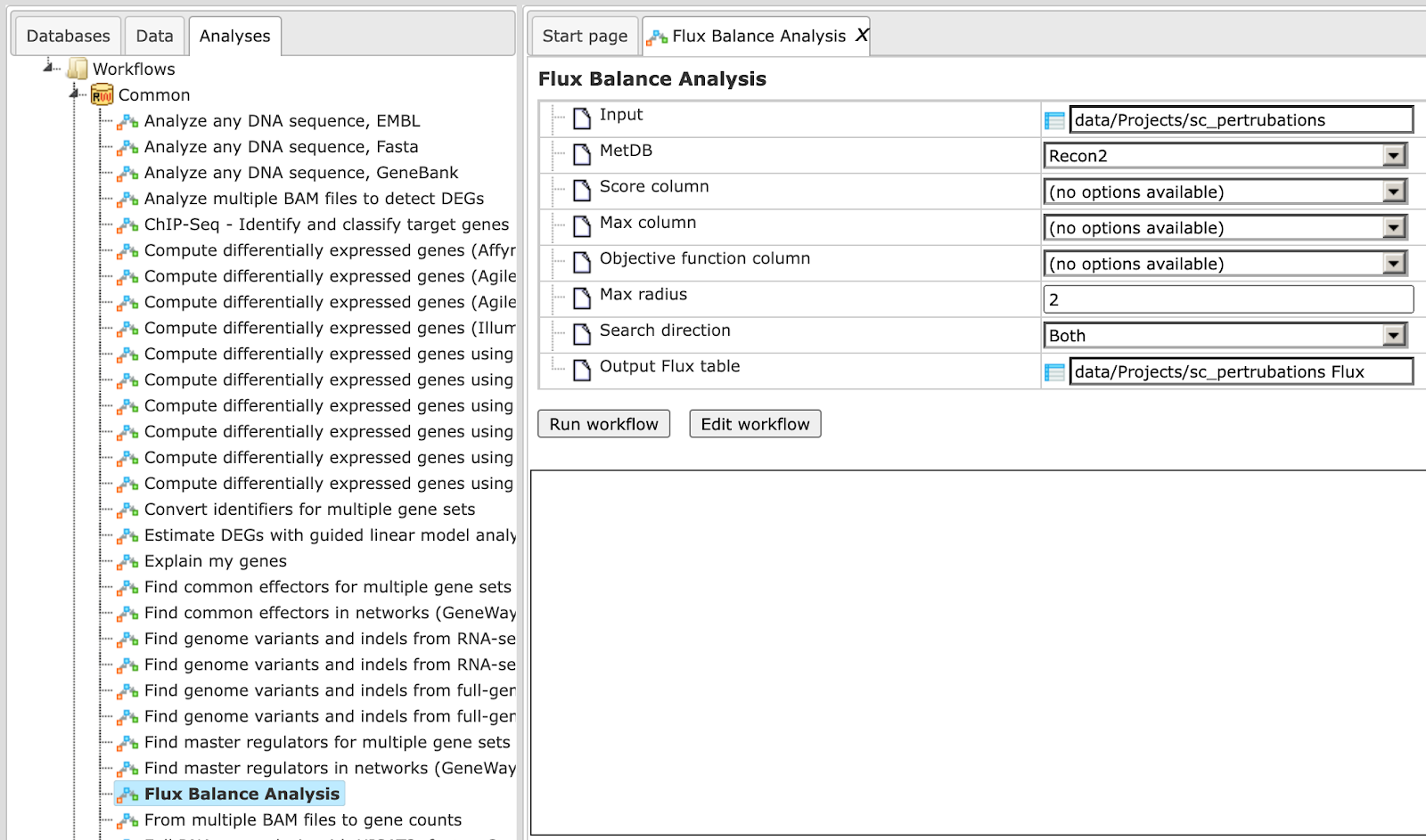Click workflow icon on Flux Balance Analysis tab

click(x=657, y=37)
